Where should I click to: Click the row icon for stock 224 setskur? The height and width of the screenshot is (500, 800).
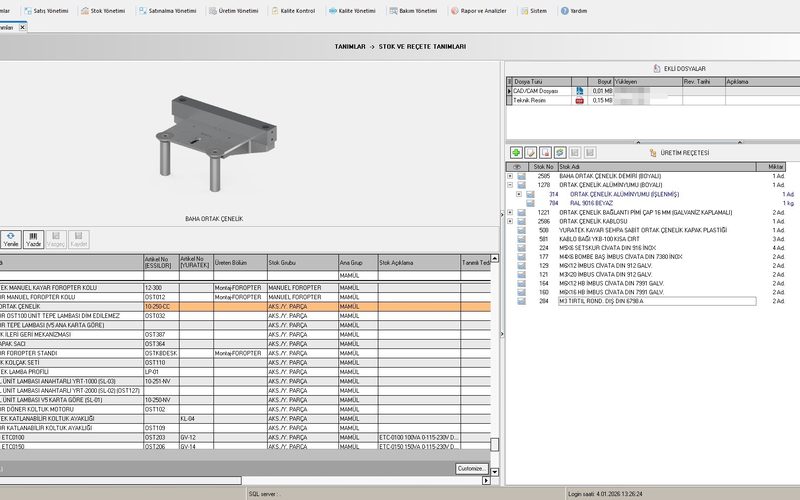521,248
